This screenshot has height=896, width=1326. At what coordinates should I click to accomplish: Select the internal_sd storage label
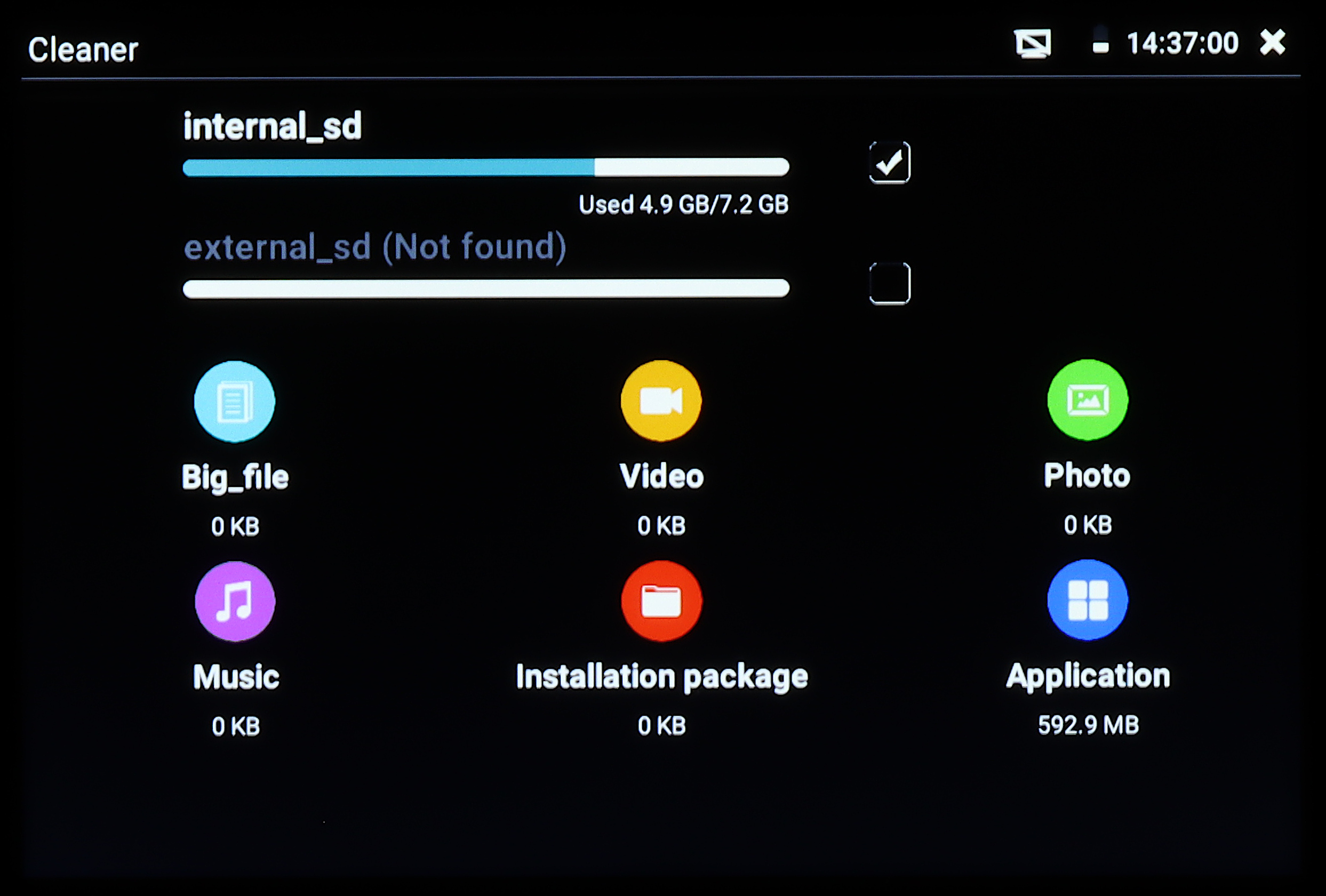(272, 126)
